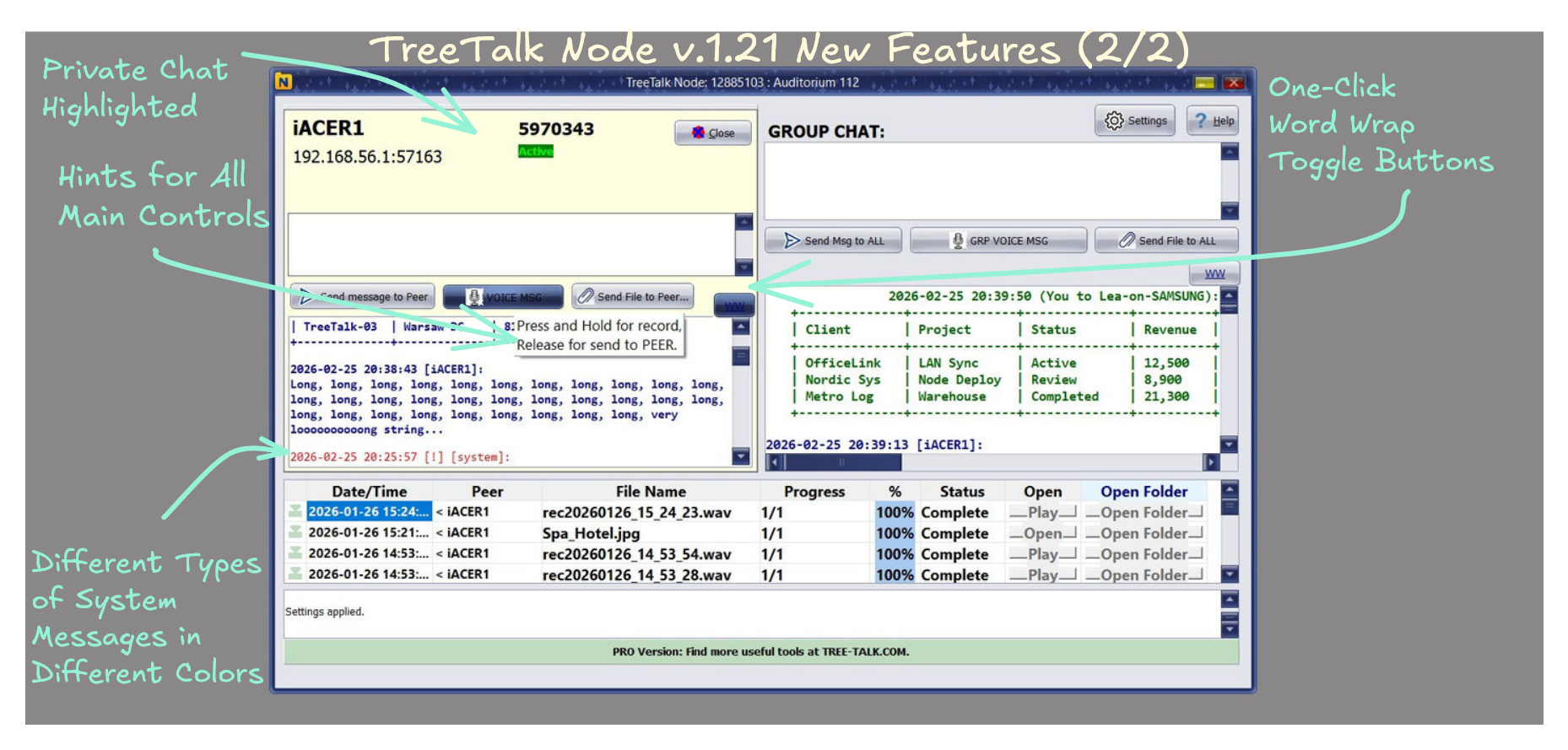This screenshot has width=1568, height=750.
Task: Play rec20260126_15_24_23.wav file
Action: pos(1042,512)
